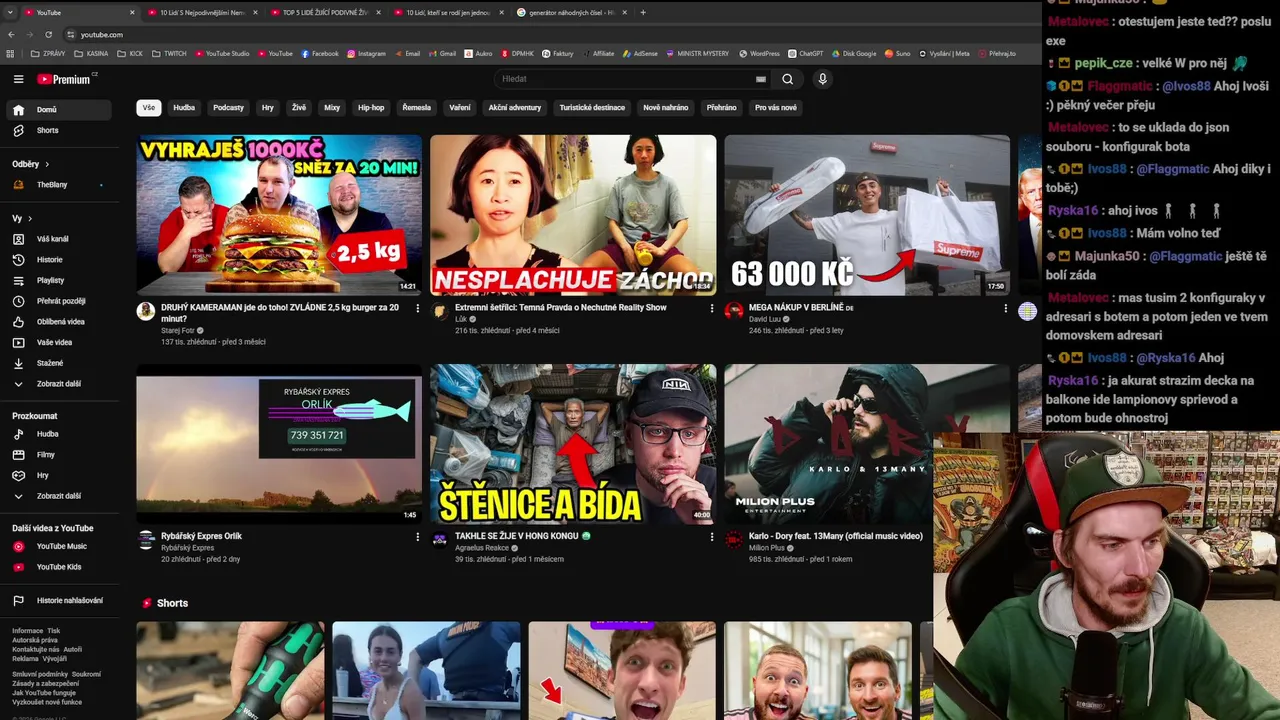Screen dimensions: 1280x720
Task: Open Historie nahlašování flag item
Action: click(x=60, y=600)
